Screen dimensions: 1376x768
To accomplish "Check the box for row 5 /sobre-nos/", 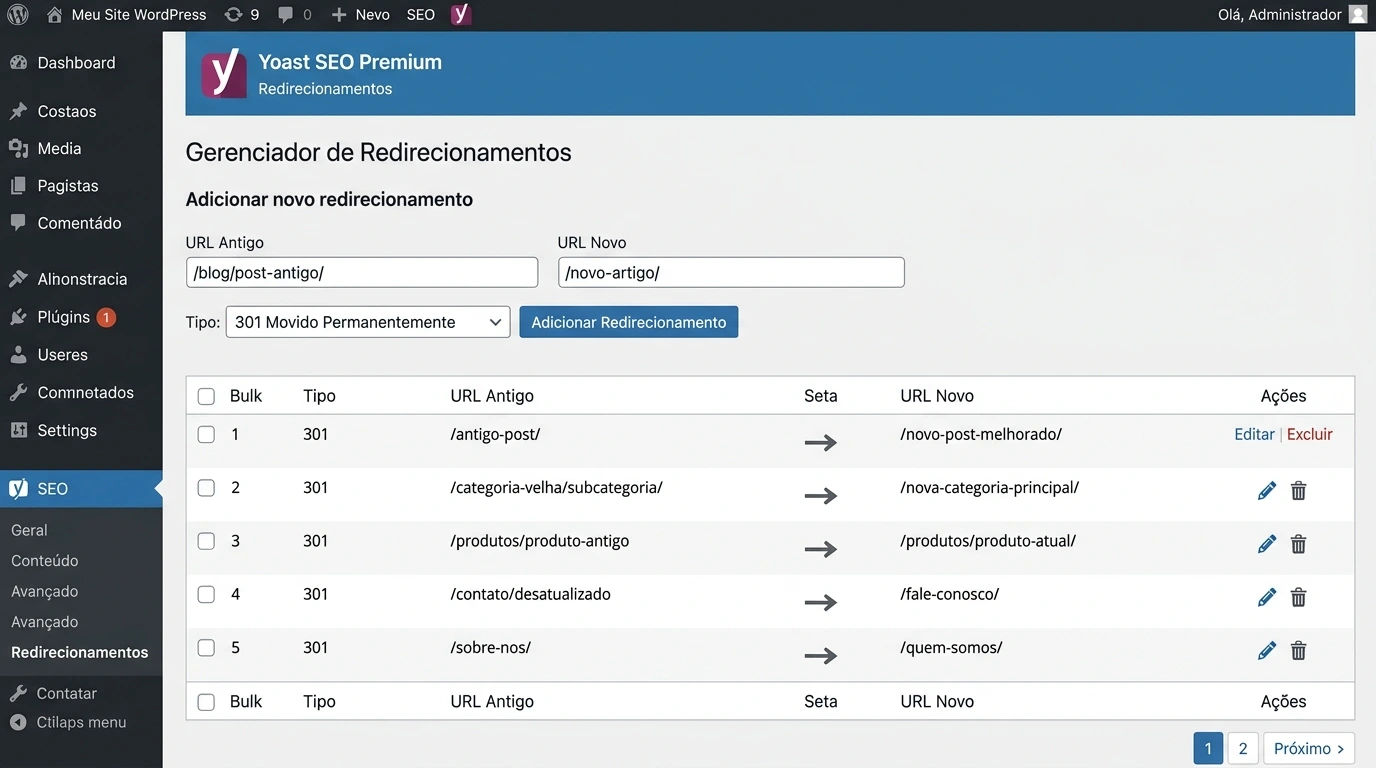I will tap(206, 647).
